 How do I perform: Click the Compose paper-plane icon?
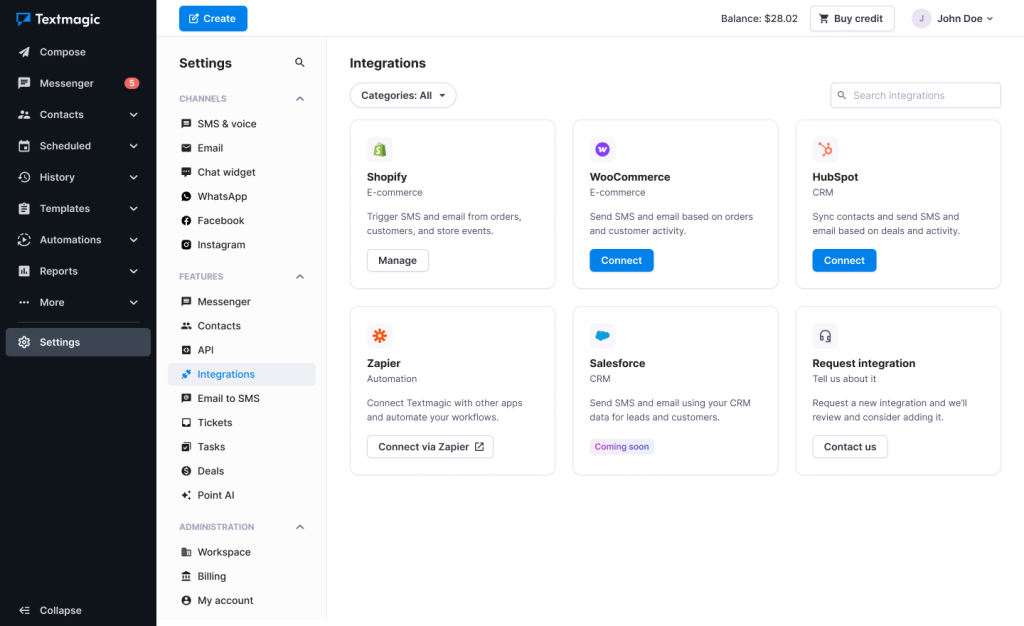24,52
